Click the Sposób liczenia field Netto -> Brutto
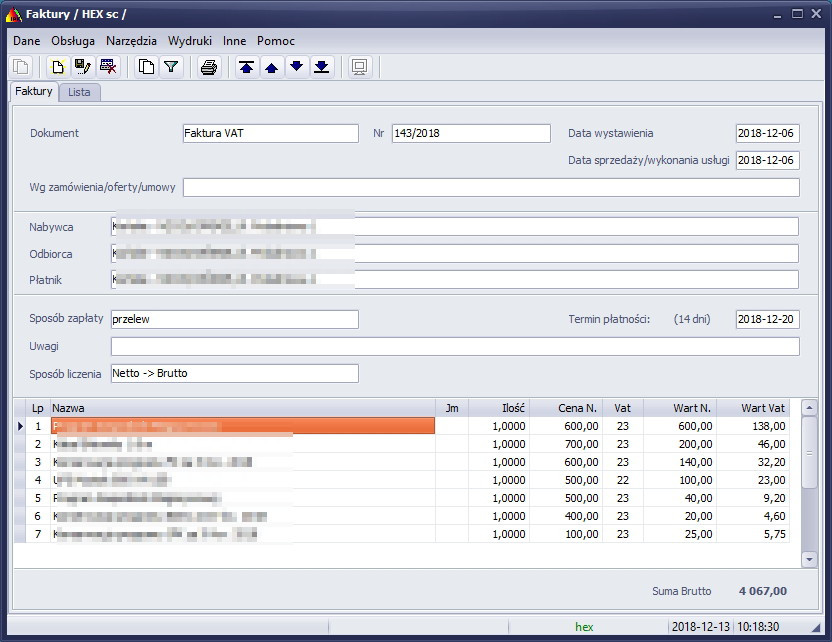 235,374
